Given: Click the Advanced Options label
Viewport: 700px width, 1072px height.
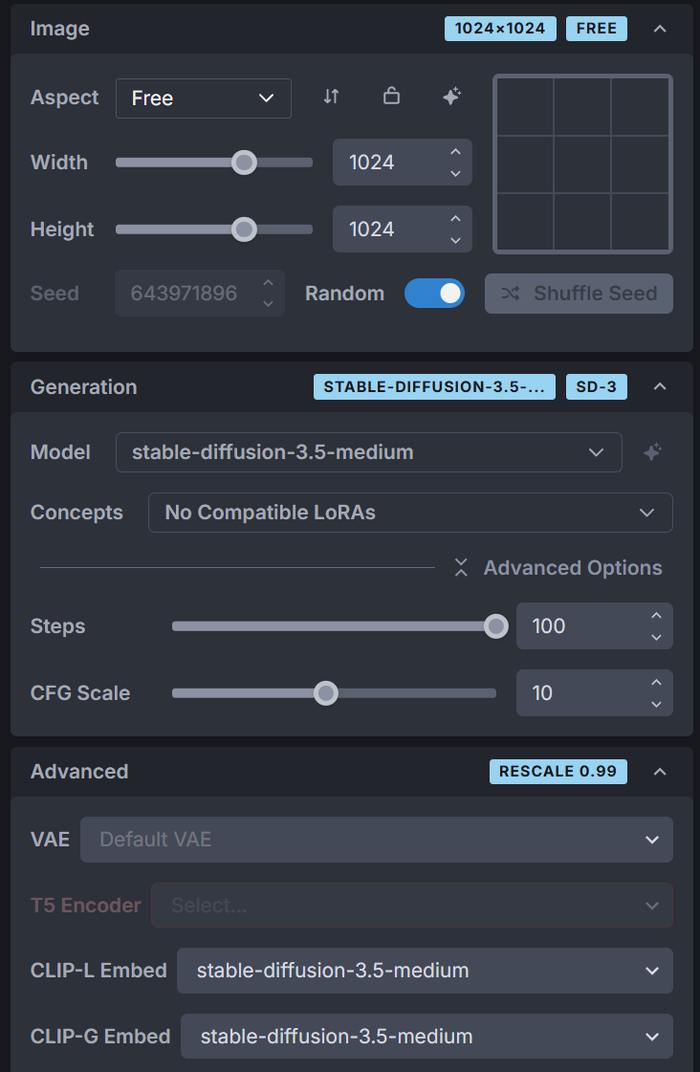Looking at the screenshot, I should 572,568.
